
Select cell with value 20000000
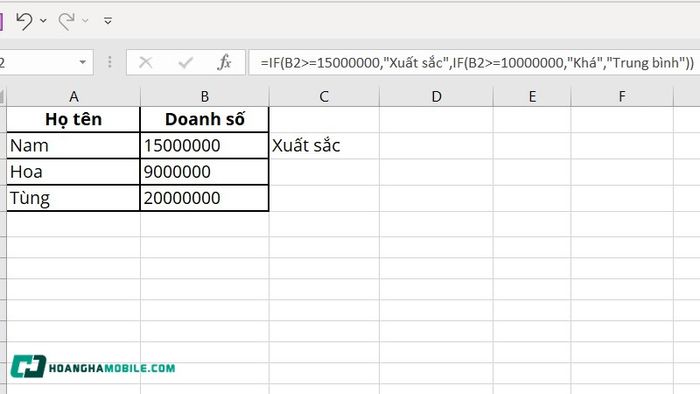[x=204, y=198]
